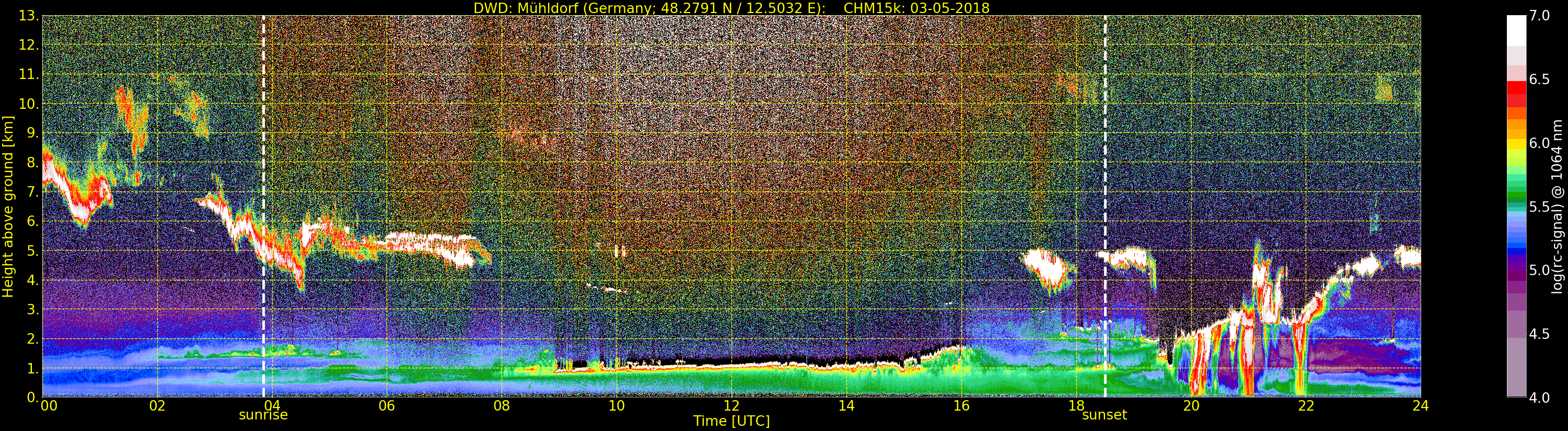Click the x-axis tick label '12'

[731, 406]
